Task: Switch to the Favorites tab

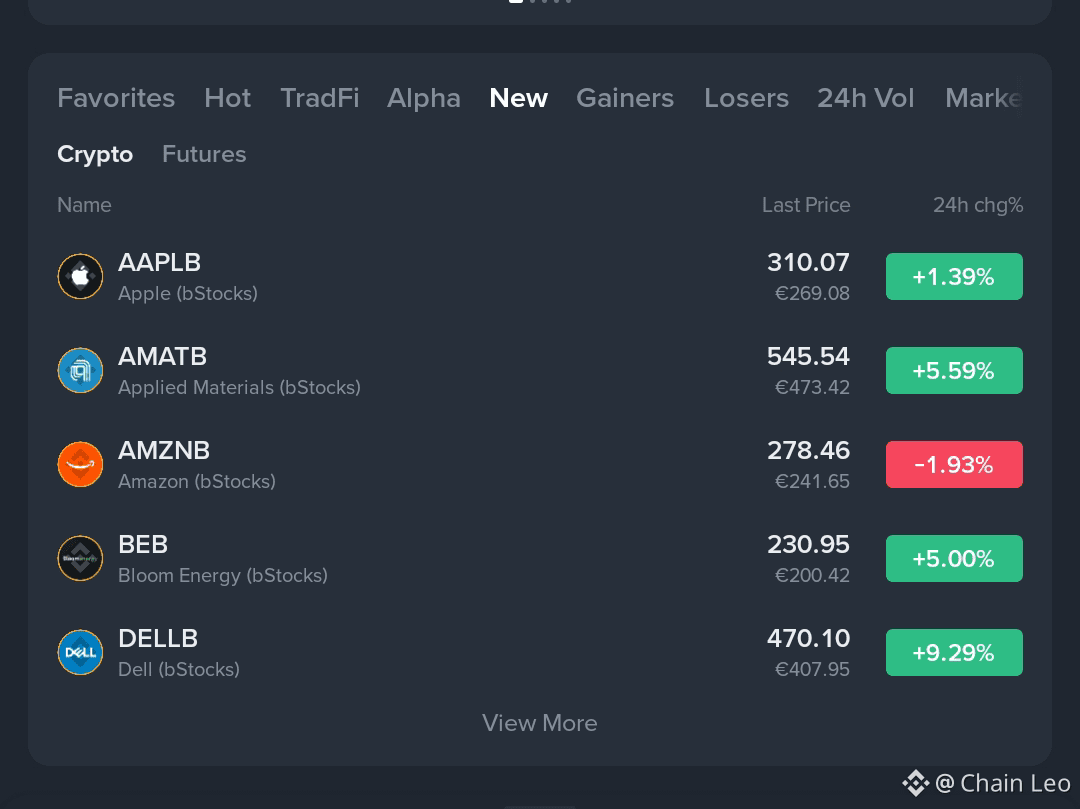Action: tap(116, 98)
